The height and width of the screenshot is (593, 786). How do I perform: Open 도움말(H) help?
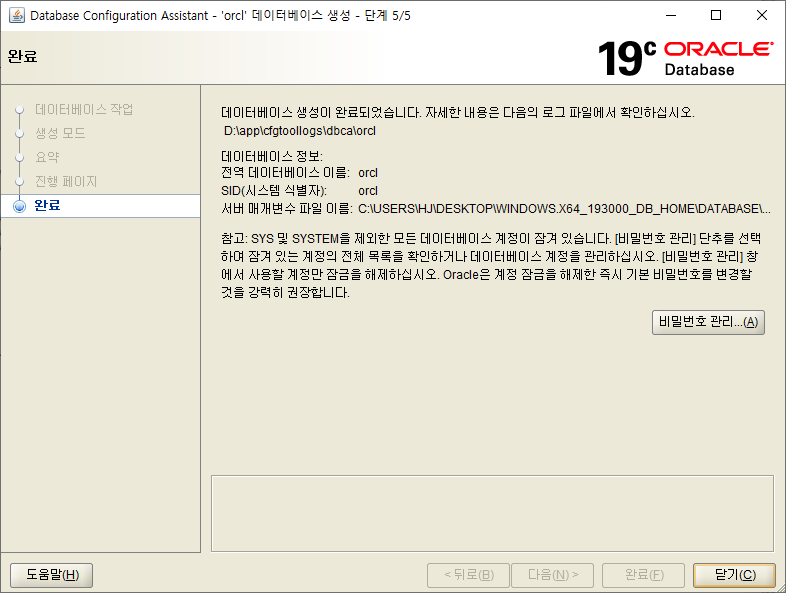click(52, 575)
